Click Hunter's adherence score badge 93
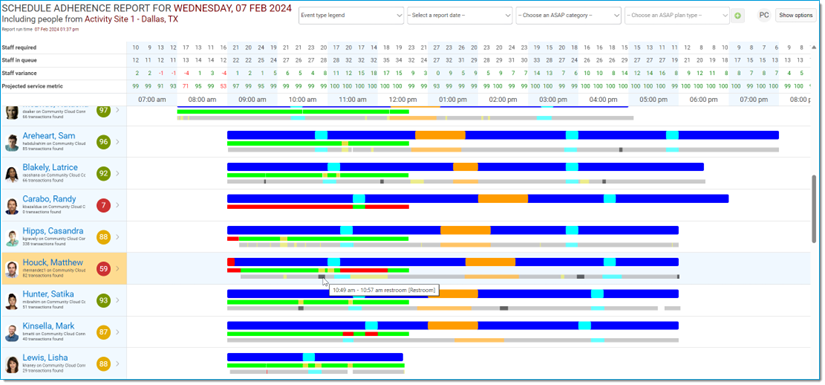 pos(104,300)
